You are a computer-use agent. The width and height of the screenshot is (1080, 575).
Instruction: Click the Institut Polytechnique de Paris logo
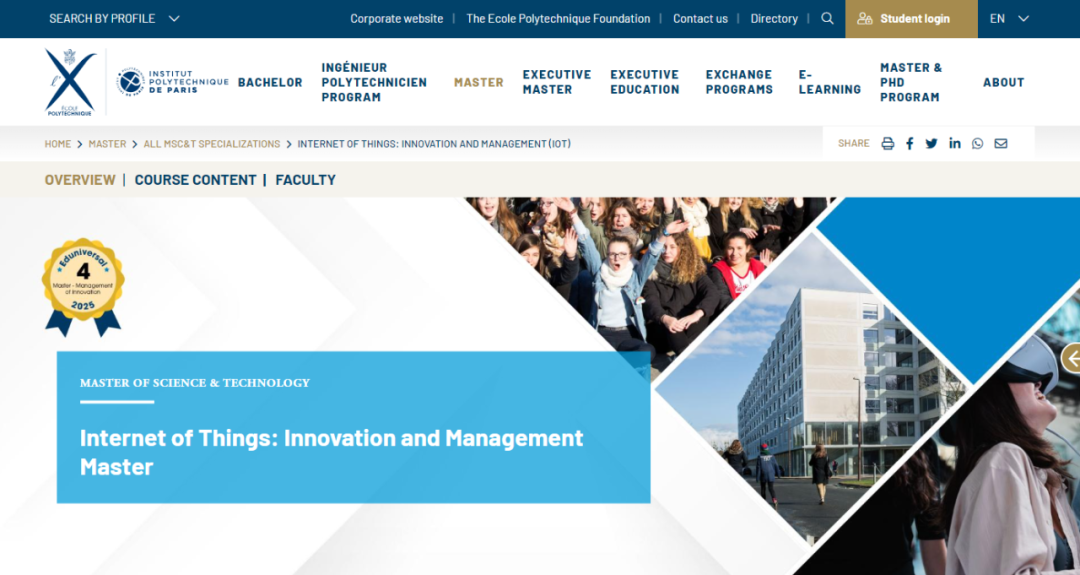pyautogui.click(x=172, y=82)
